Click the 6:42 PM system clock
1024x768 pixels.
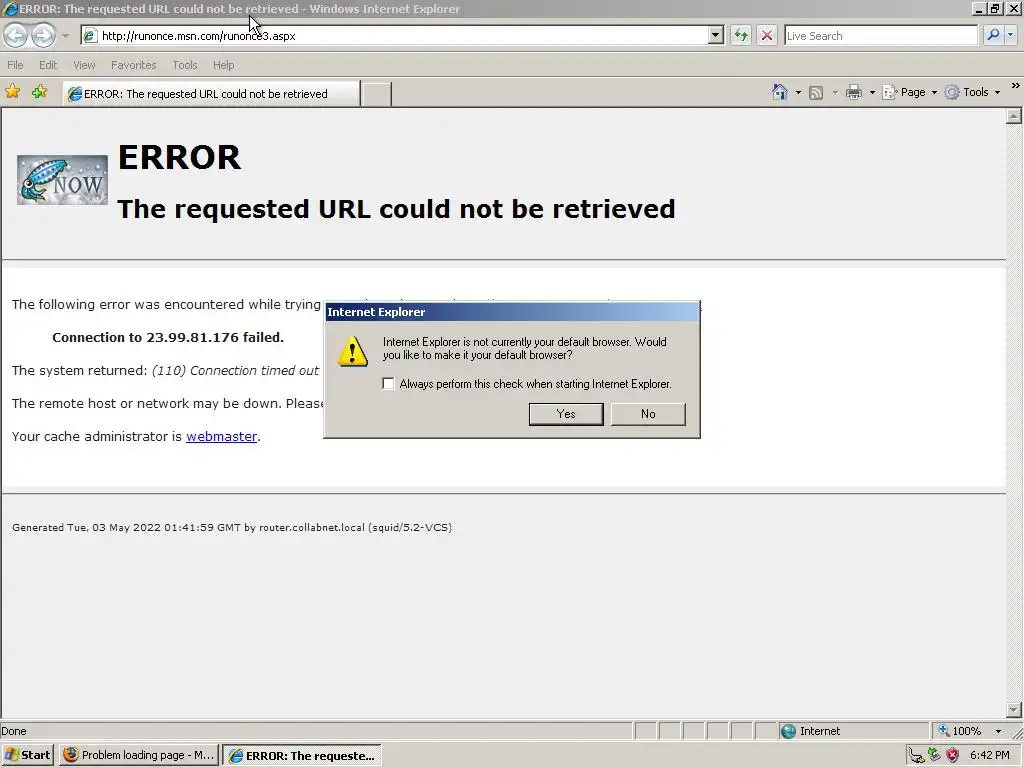(x=990, y=755)
